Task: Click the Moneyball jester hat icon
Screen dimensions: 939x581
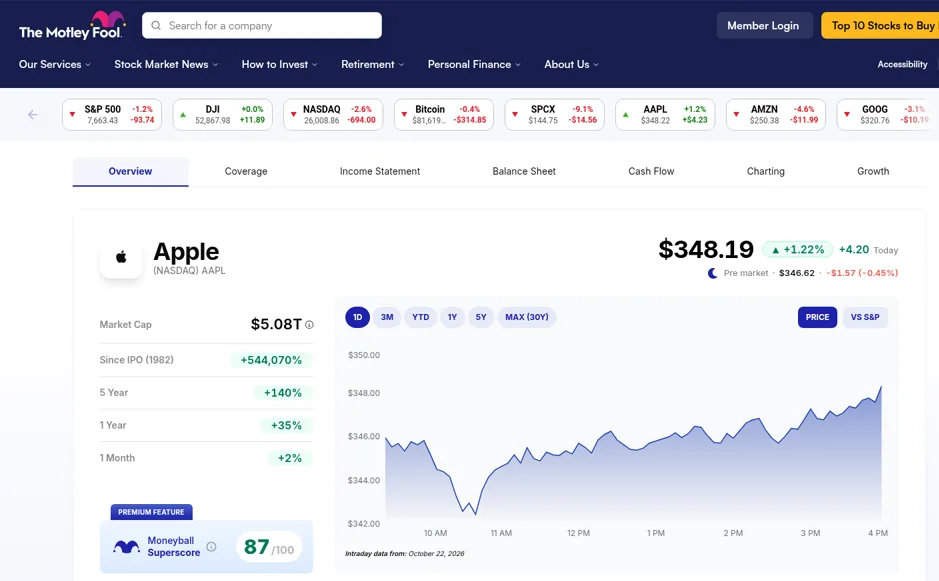Action: 126,546
